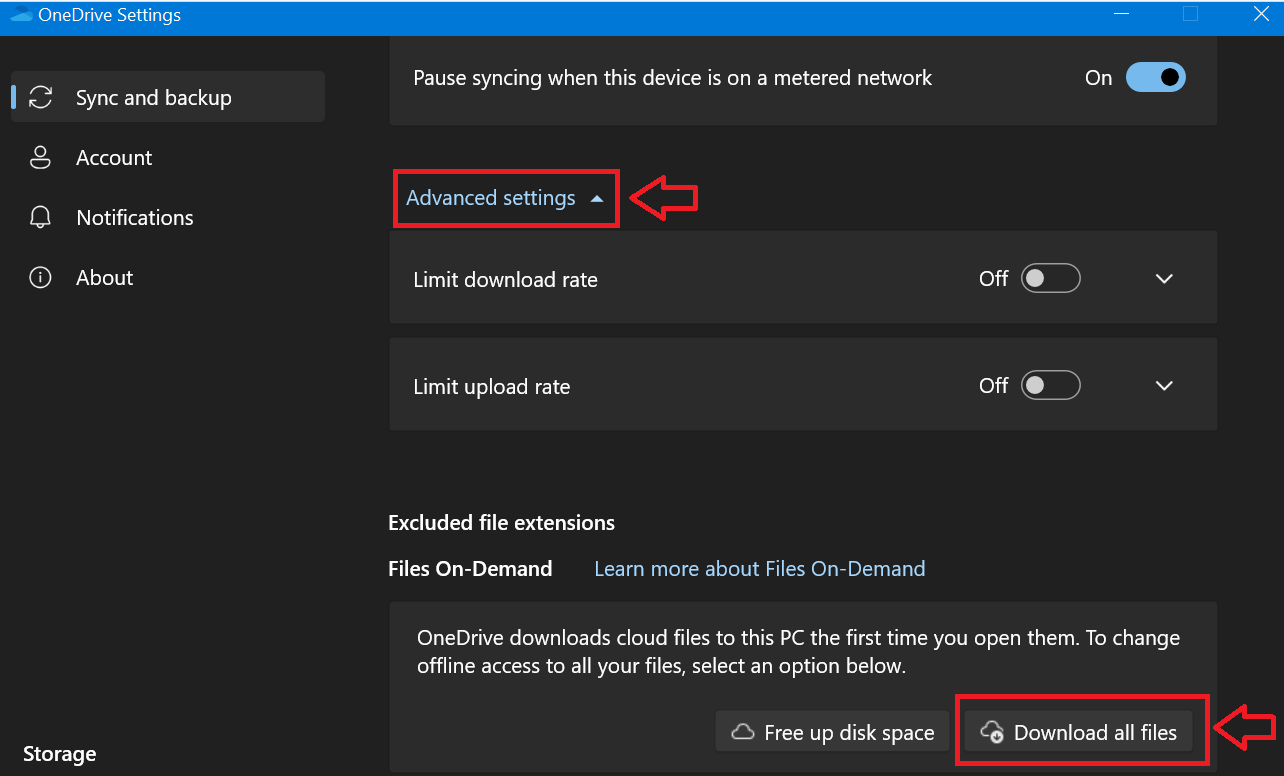Click the Storage label in sidebar

tap(60, 753)
